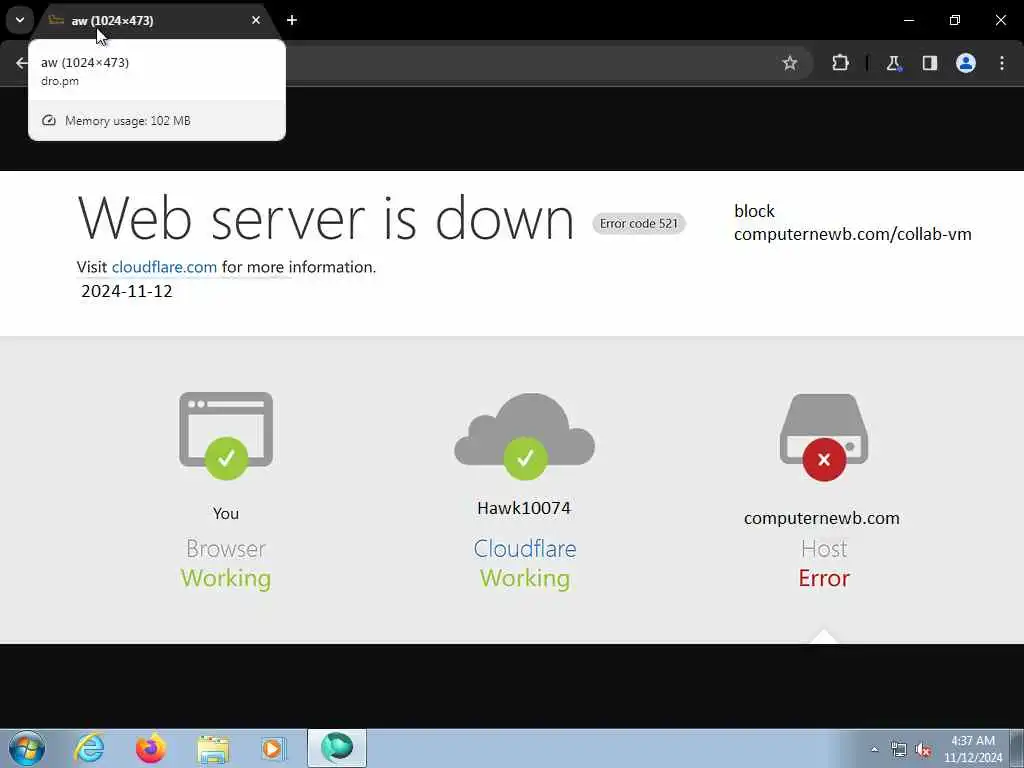Close the aw (1024×473) tab
The width and height of the screenshot is (1024, 768).
tap(256, 20)
